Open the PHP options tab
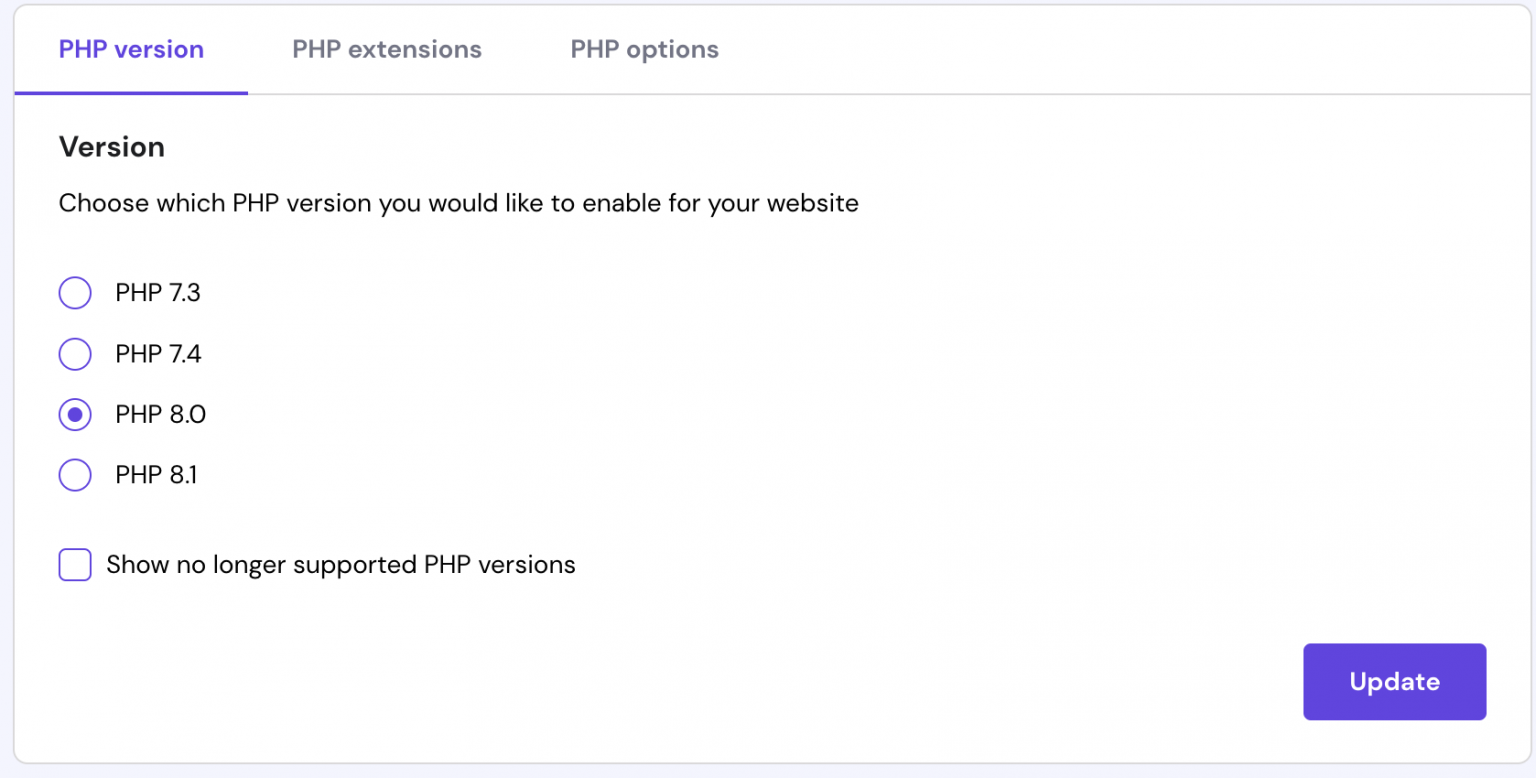This screenshot has height=778, width=1536. pyautogui.click(x=644, y=49)
